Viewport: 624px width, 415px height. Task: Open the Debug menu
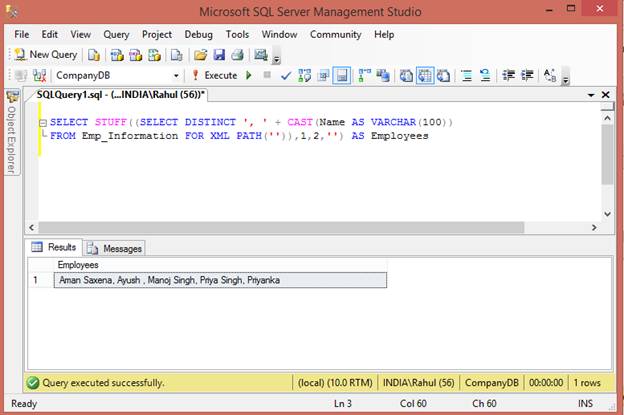[x=198, y=35]
